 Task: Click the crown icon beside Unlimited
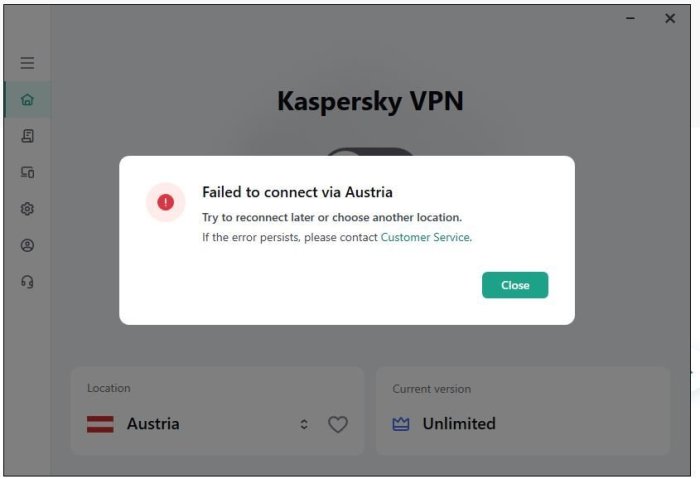pos(401,424)
